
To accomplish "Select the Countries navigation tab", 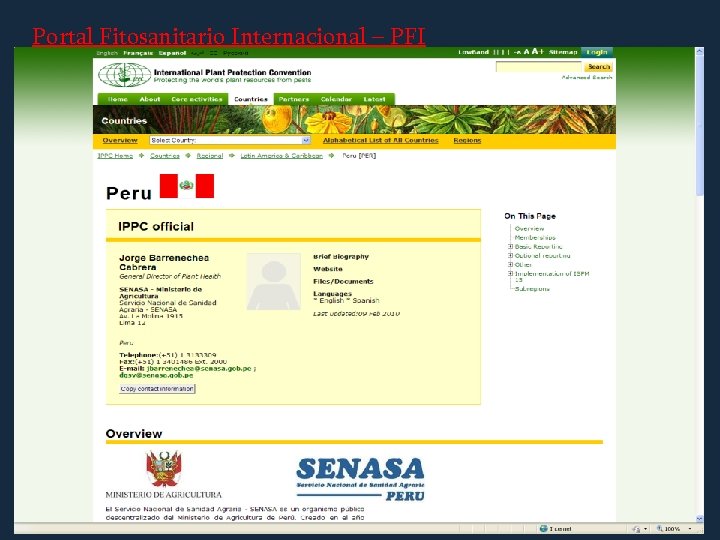I will point(251,99).
